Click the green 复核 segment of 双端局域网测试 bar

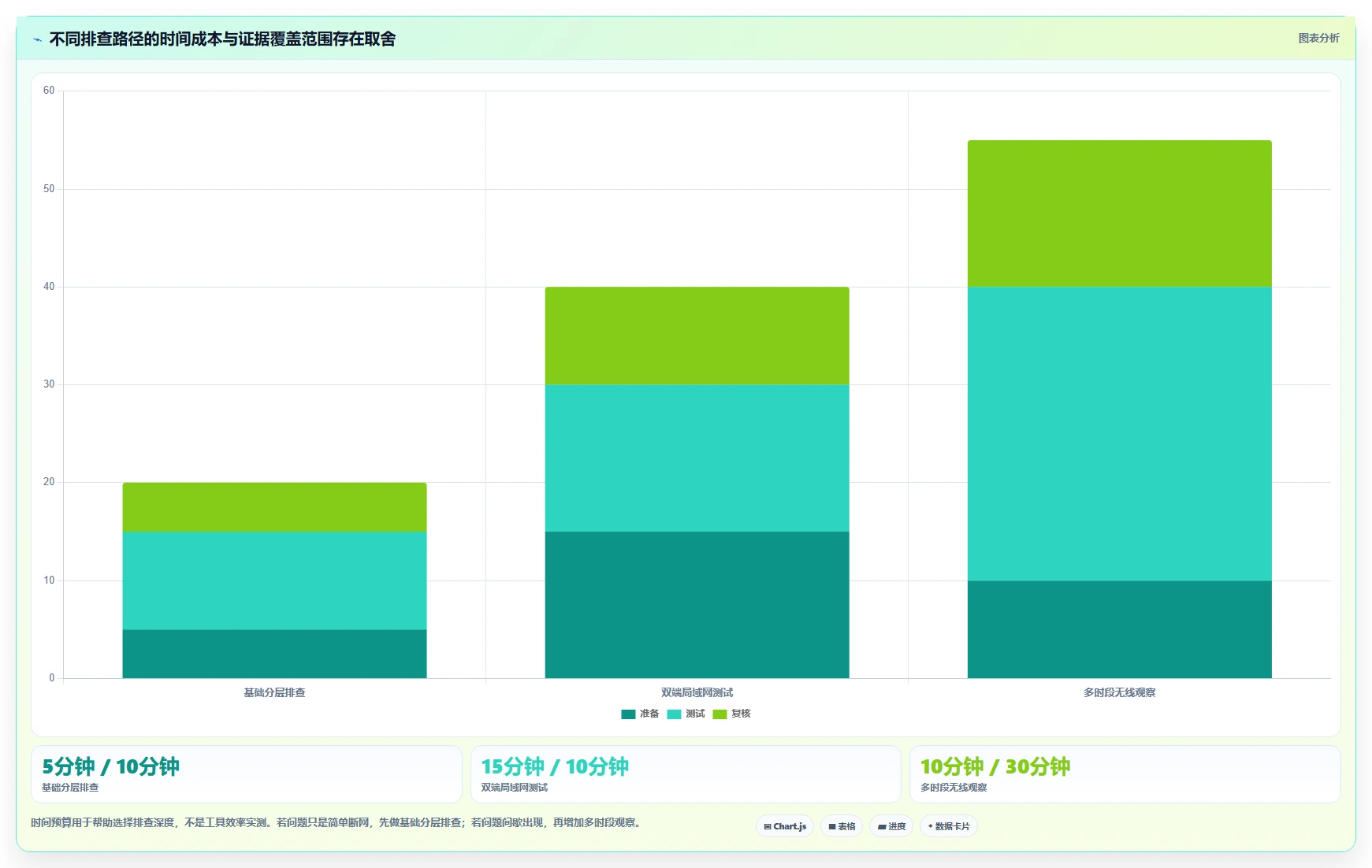click(697, 336)
